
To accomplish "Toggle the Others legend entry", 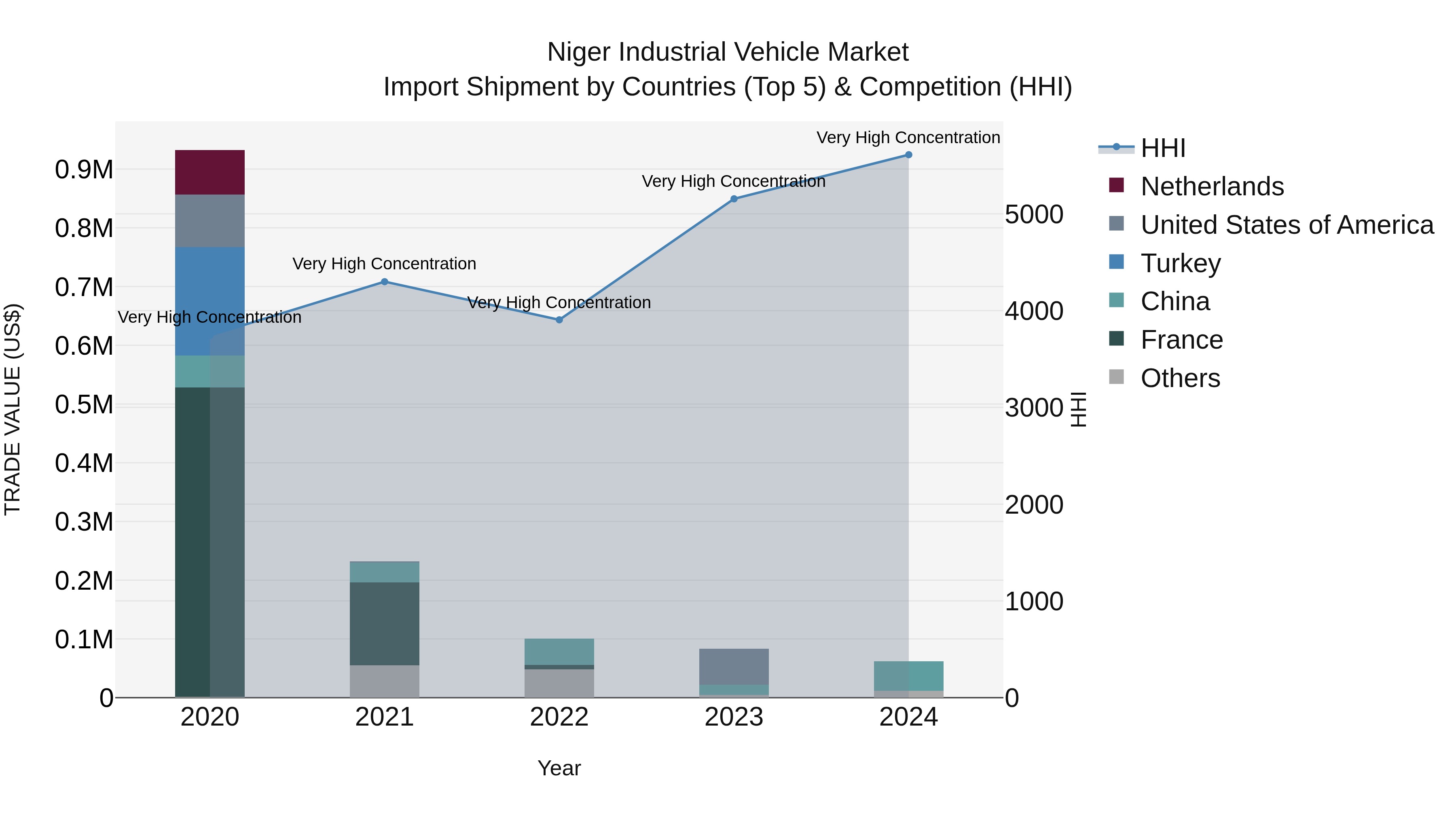I will click(1164, 378).
